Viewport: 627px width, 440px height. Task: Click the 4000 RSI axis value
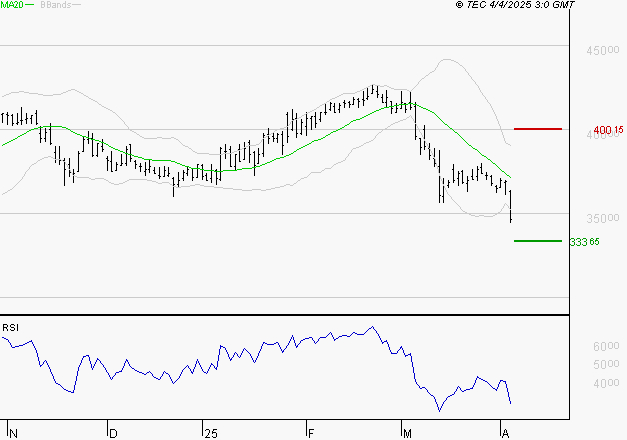(x=607, y=384)
